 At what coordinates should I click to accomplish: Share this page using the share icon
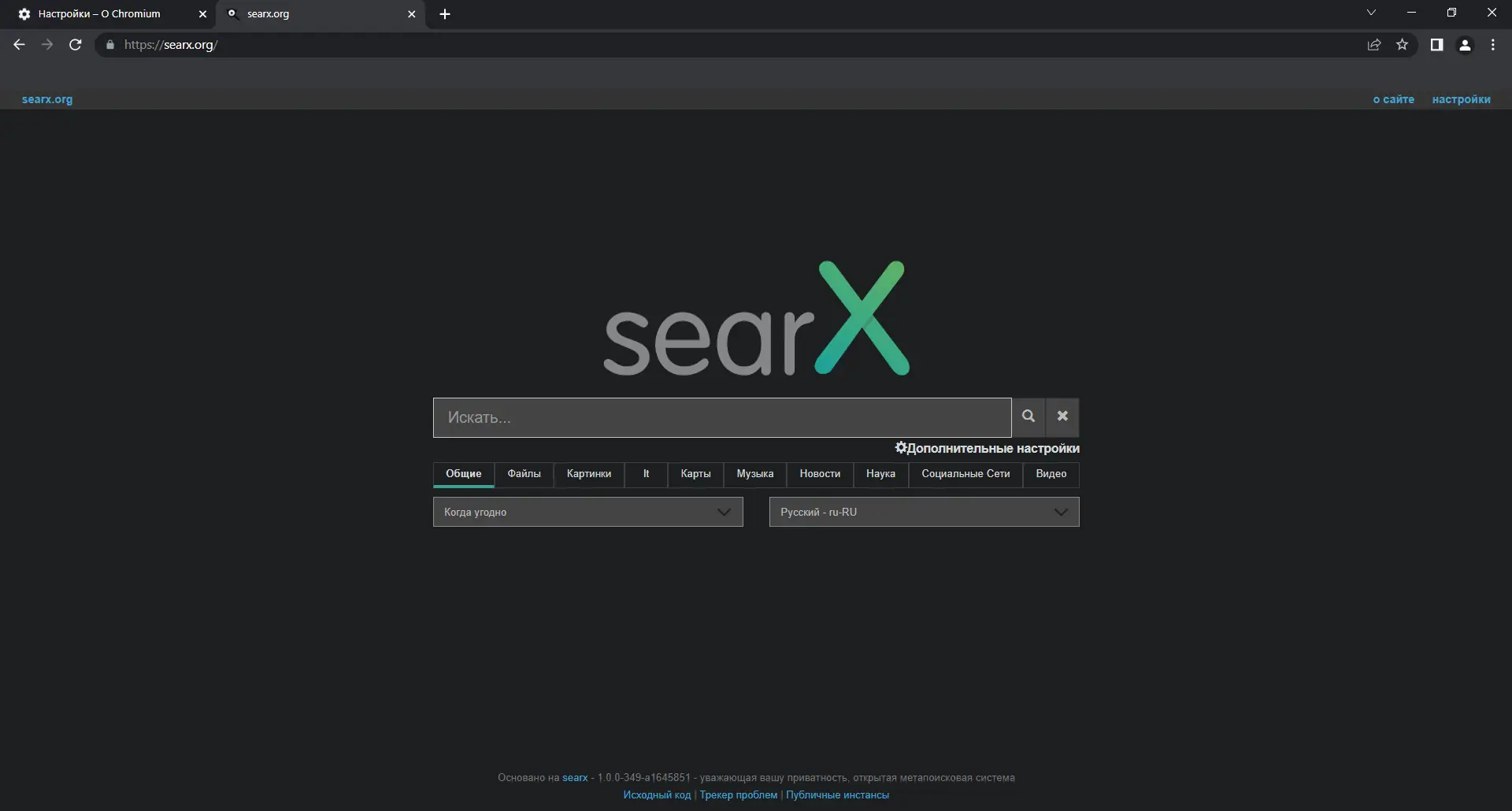tap(1374, 45)
